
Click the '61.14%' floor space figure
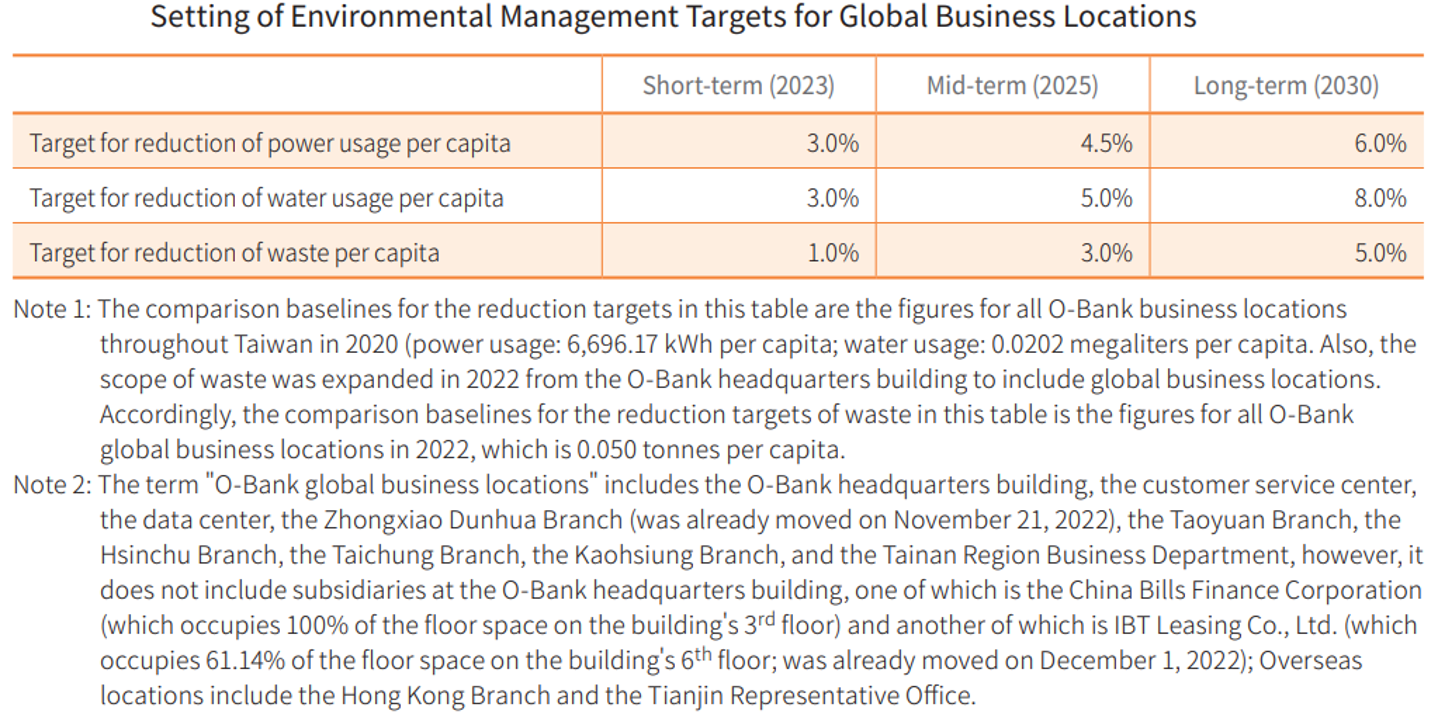tap(221, 661)
